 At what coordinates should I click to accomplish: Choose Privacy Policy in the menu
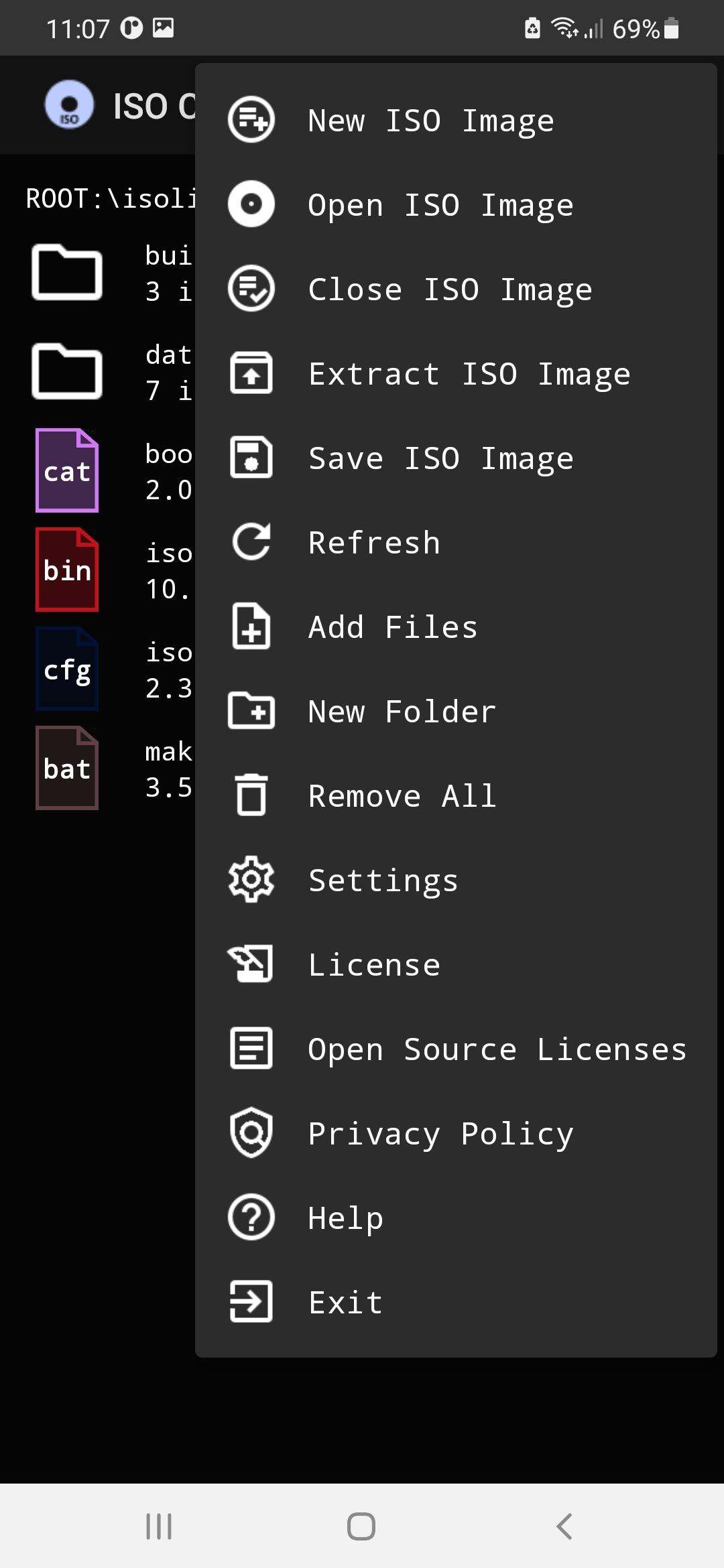point(440,1133)
